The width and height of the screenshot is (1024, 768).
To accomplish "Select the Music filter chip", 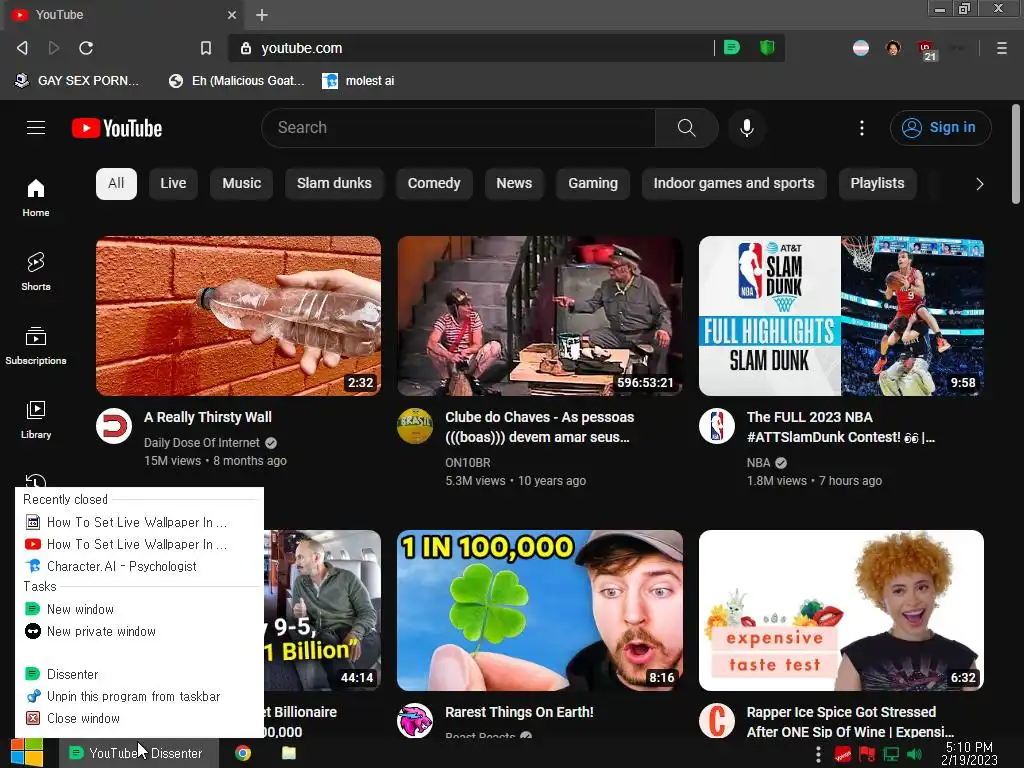I will coord(242,184).
